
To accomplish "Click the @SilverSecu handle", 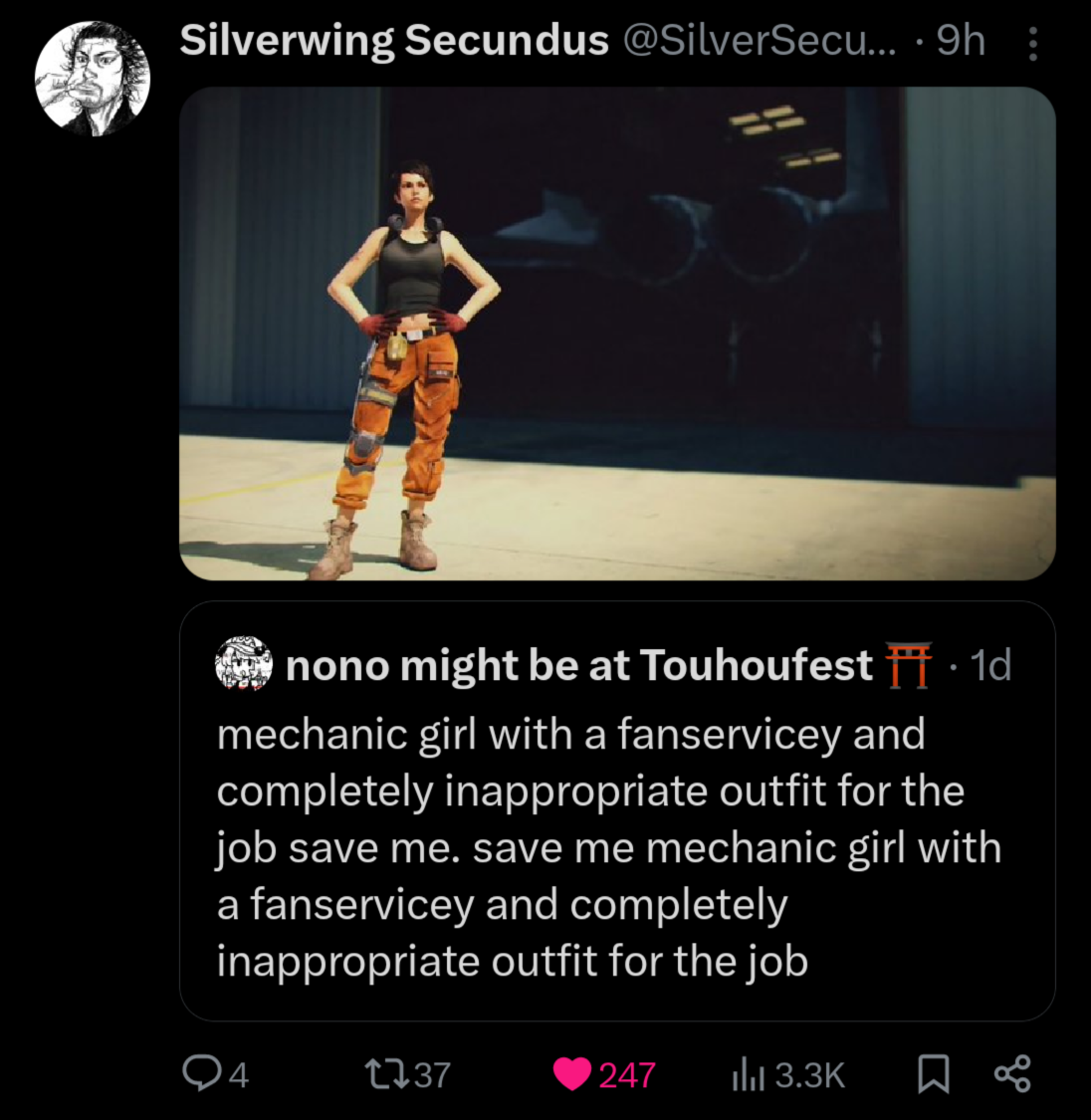I will coord(759,41).
